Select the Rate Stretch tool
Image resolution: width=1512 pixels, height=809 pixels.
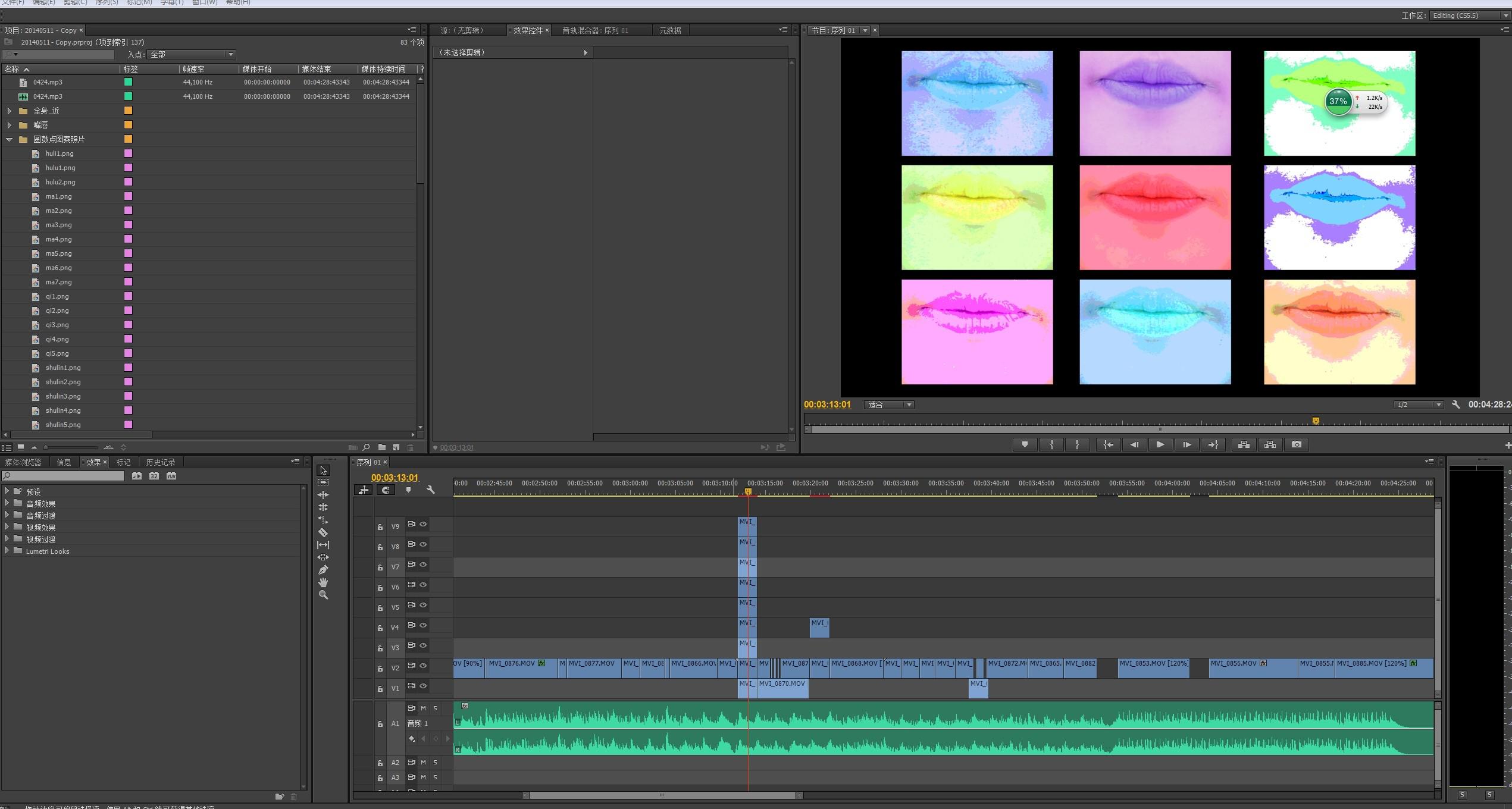pos(323,520)
